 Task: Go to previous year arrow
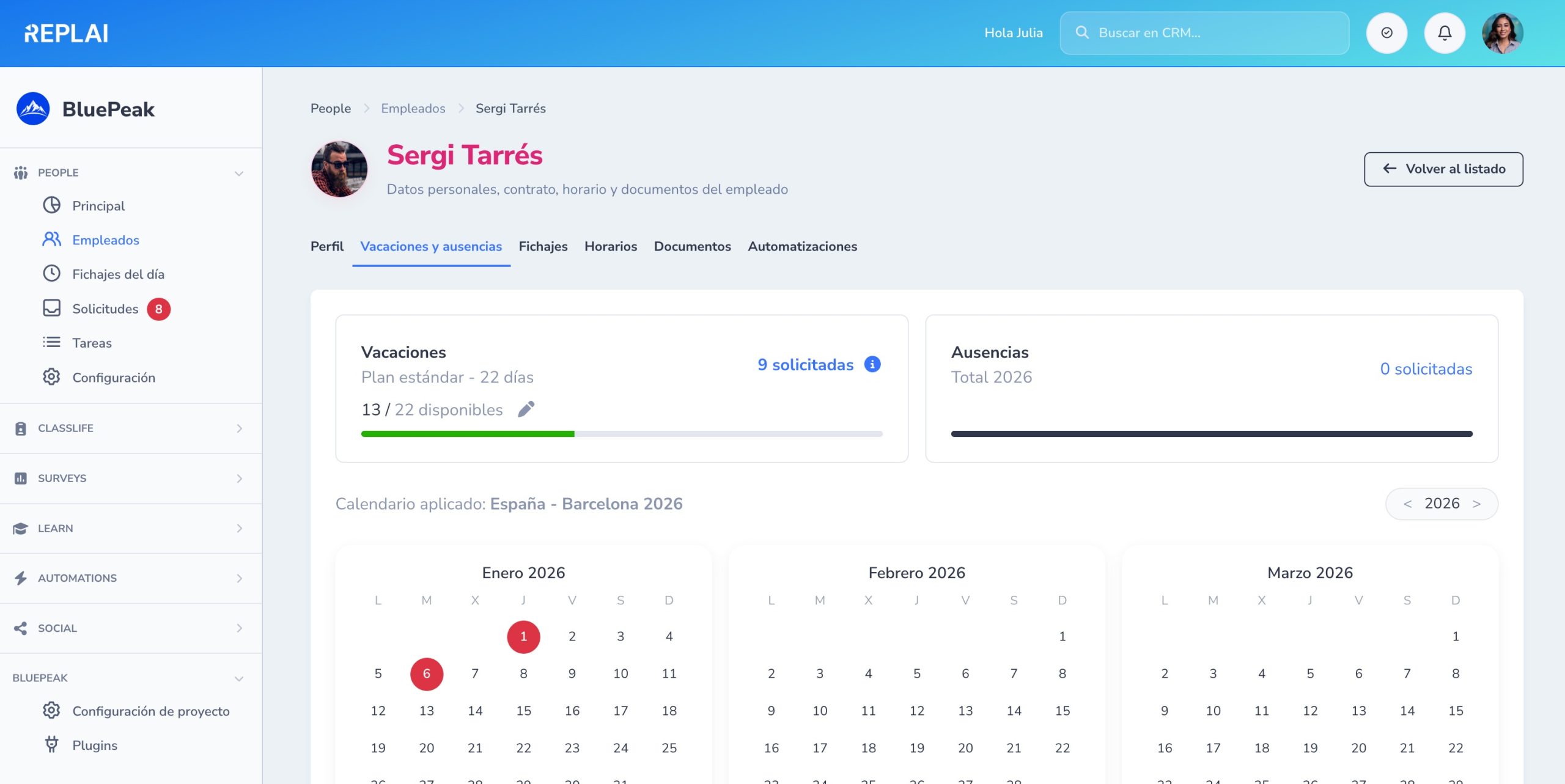click(1407, 504)
